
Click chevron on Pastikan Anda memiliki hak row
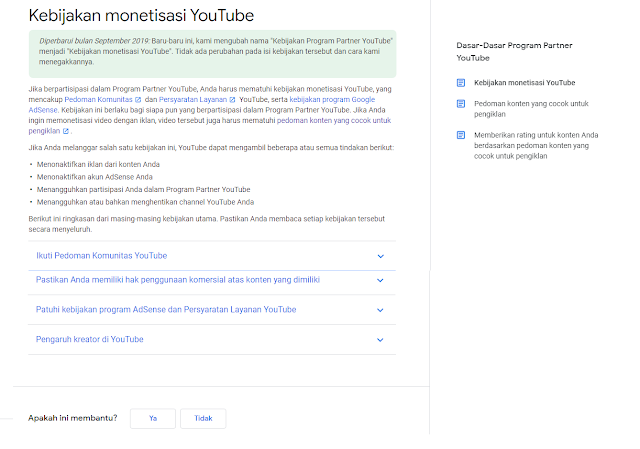[x=380, y=280]
